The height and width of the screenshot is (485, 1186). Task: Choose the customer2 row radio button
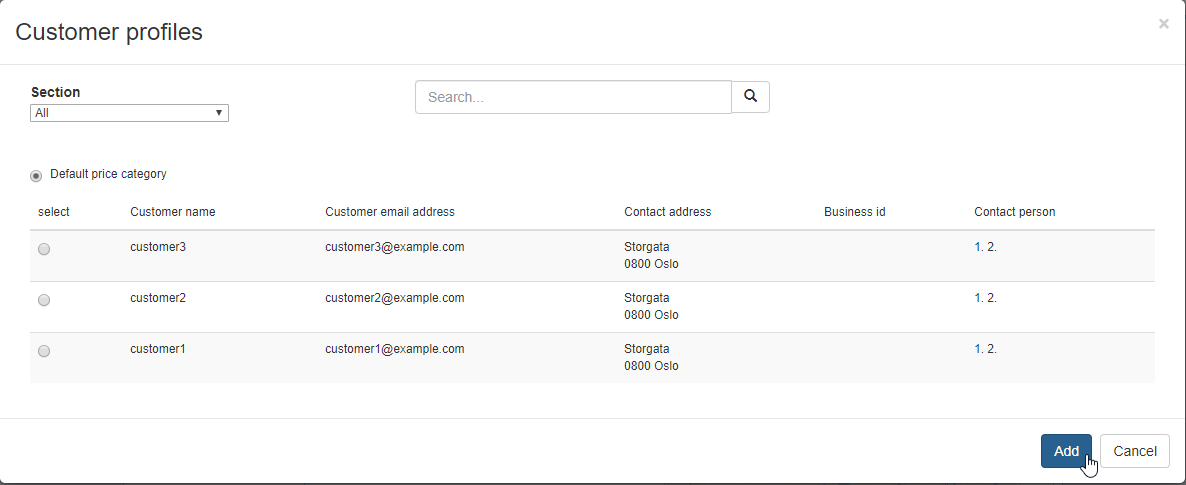pos(44,300)
